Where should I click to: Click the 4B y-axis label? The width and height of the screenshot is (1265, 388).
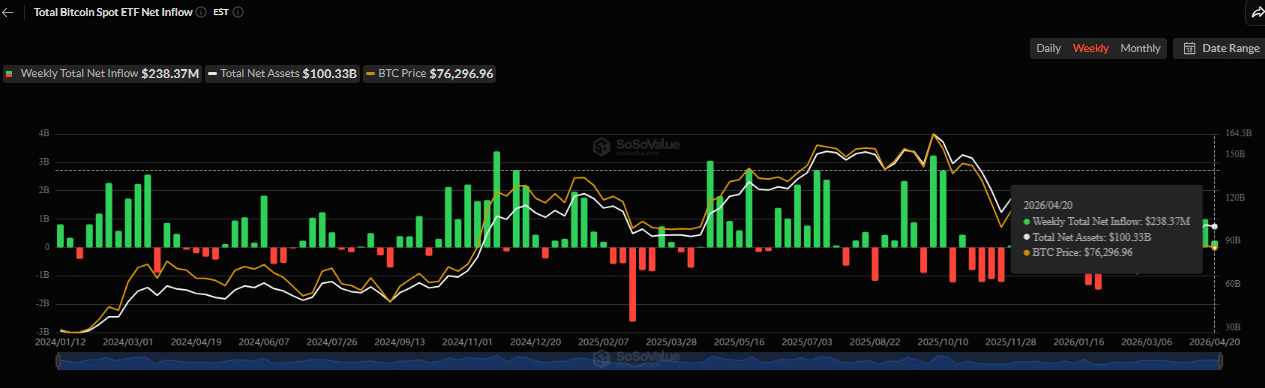pyautogui.click(x=44, y=133)
